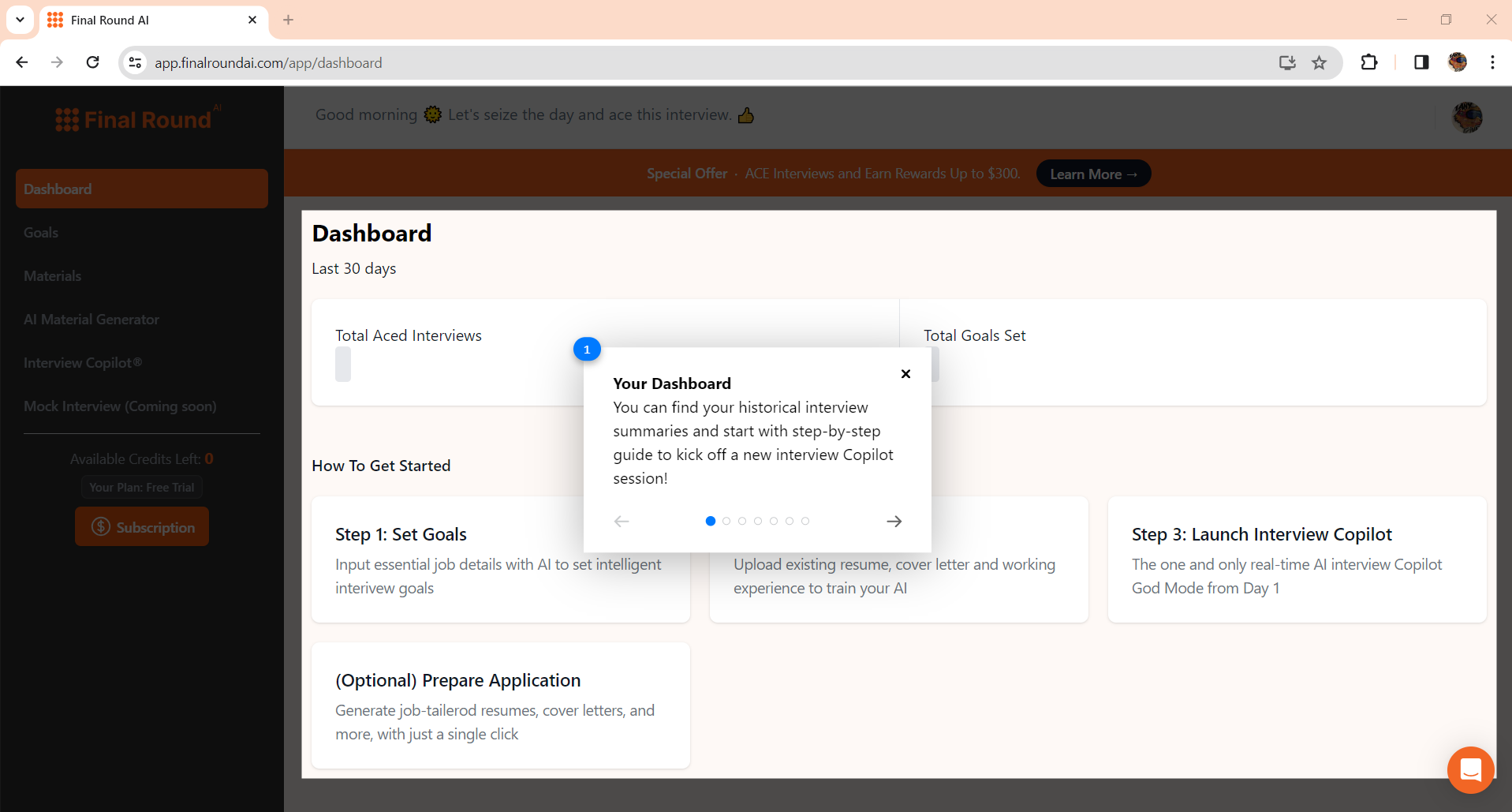Click the first filled carousel dot indicator
The width and height of the screenshot is (1512, 812).
[710, 521]
